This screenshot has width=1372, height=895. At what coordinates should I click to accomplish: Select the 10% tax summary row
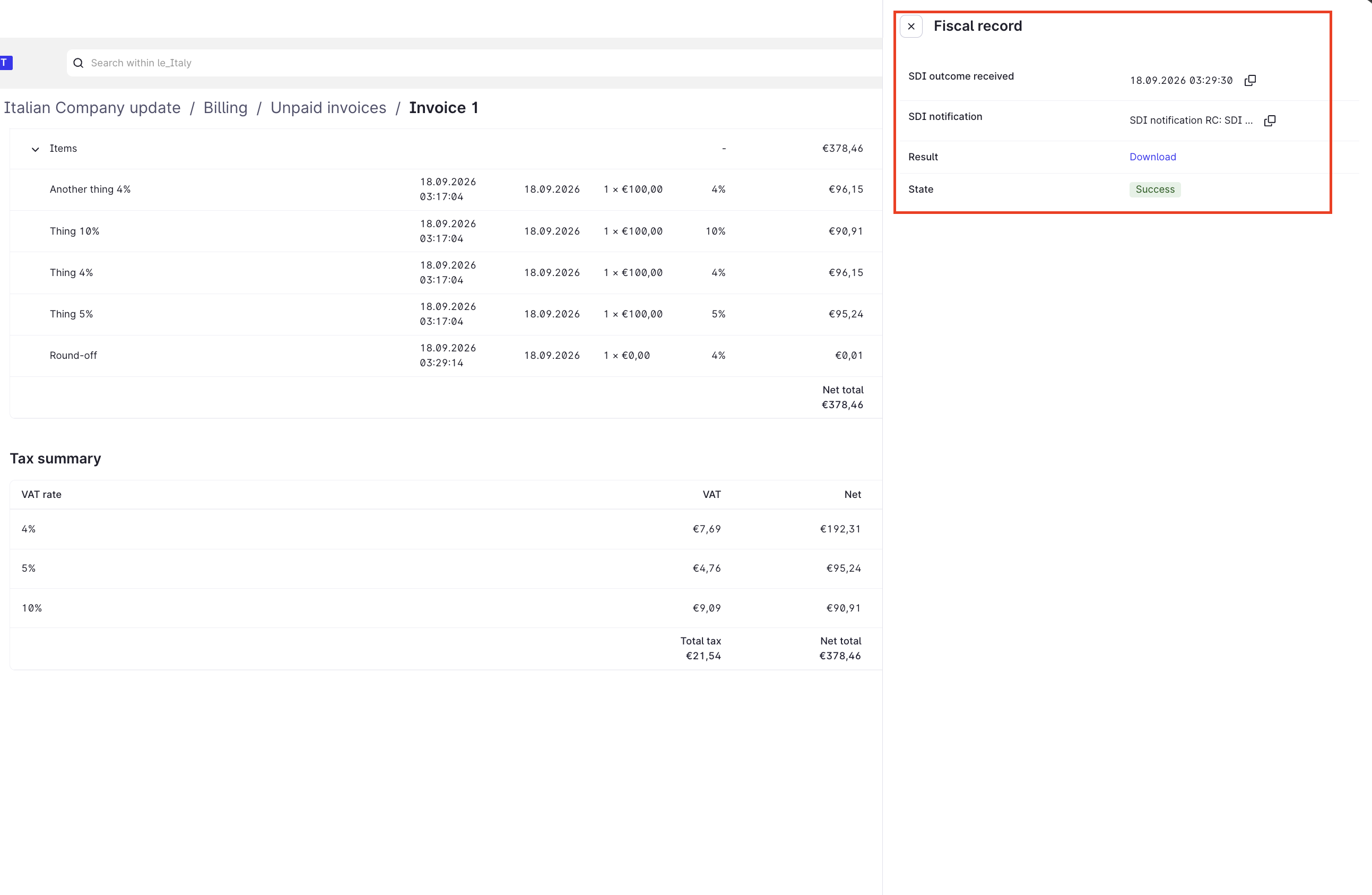pyautogui.click(x=446, y=608)
